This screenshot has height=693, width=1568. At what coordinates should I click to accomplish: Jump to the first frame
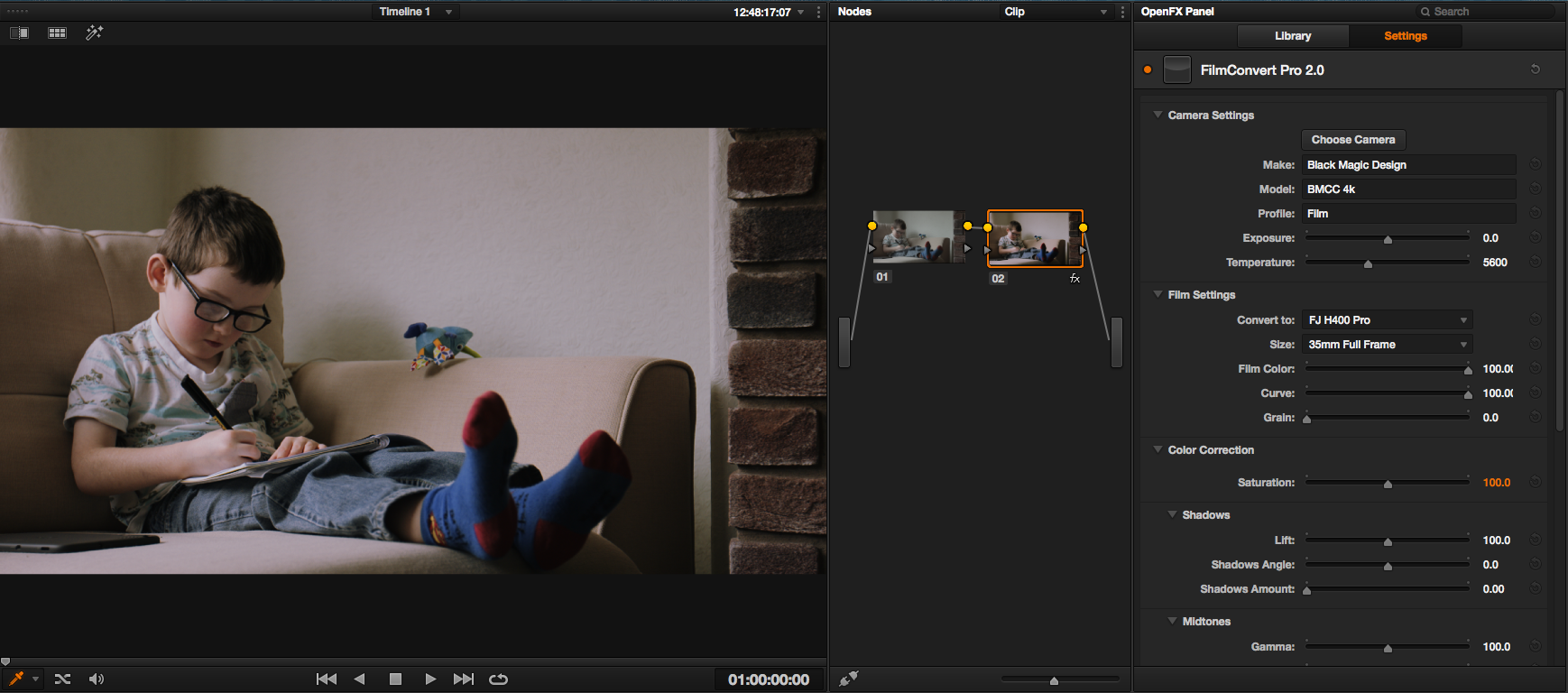coord(327,679)
